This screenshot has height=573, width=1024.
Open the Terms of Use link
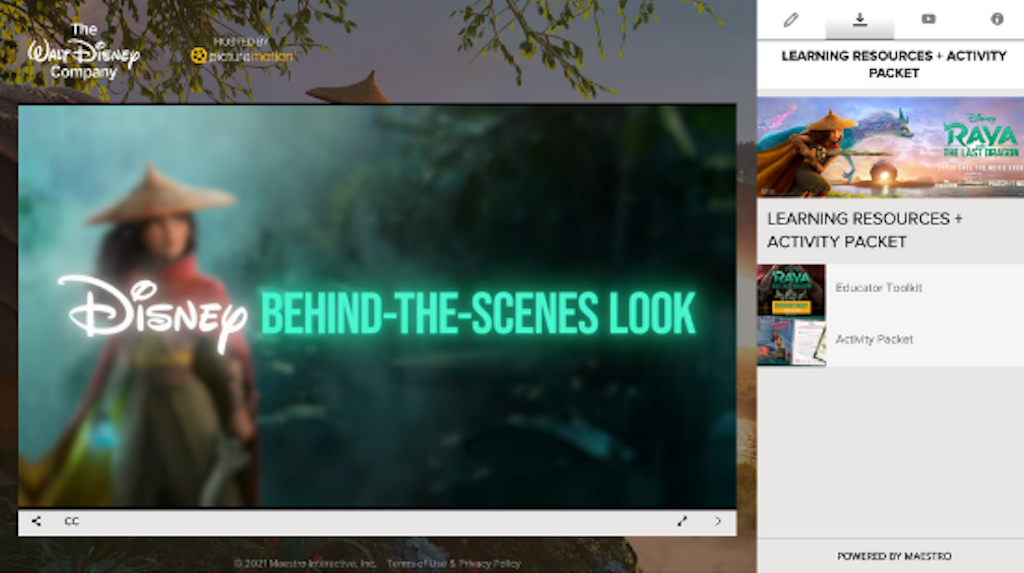tap(417, 563)
